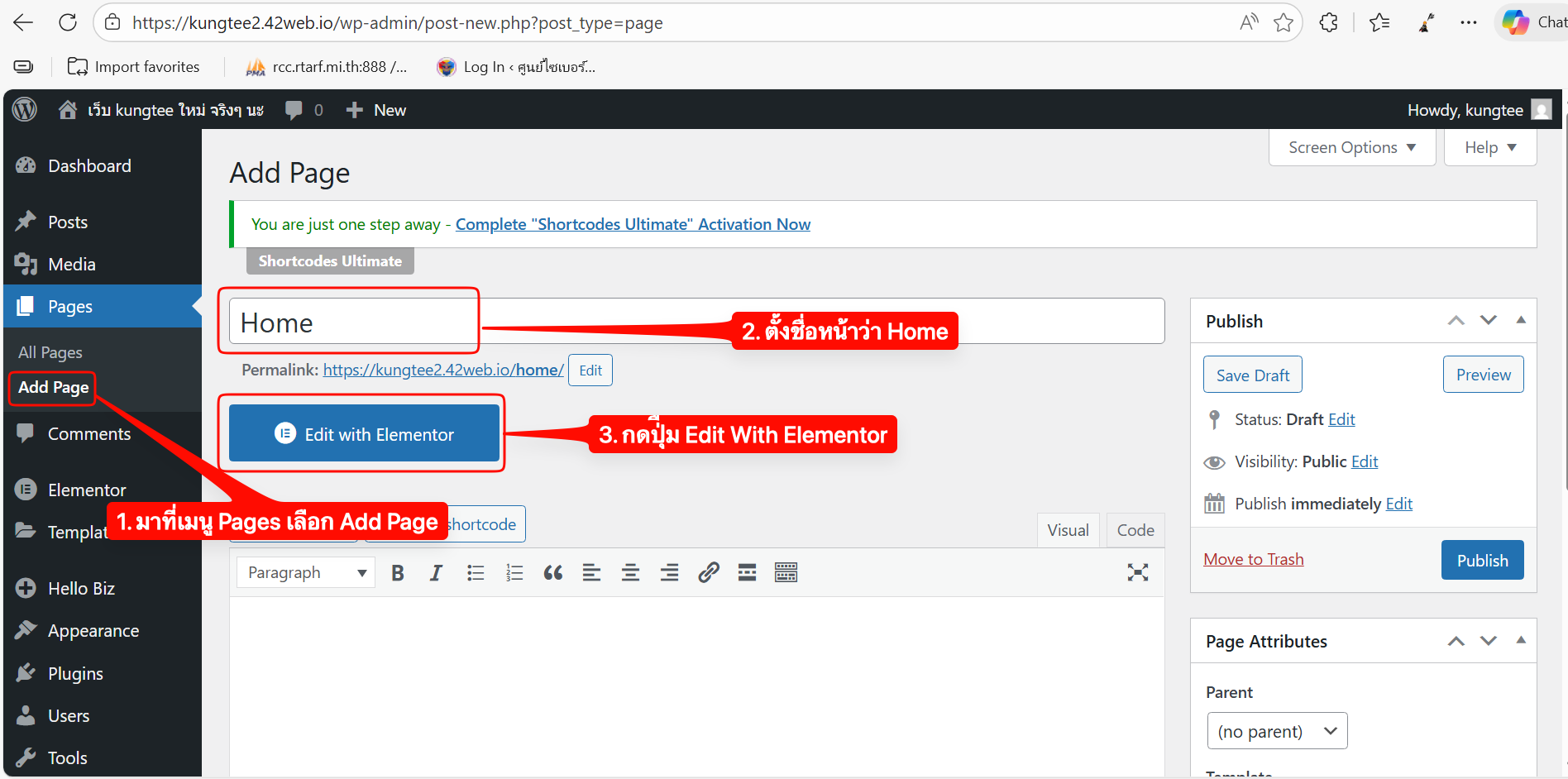Collapse the Publish panel with triangle toggle
The height and width of the screenshot is (779, 1568).
pyautogui.click(x=1520, y=320)
